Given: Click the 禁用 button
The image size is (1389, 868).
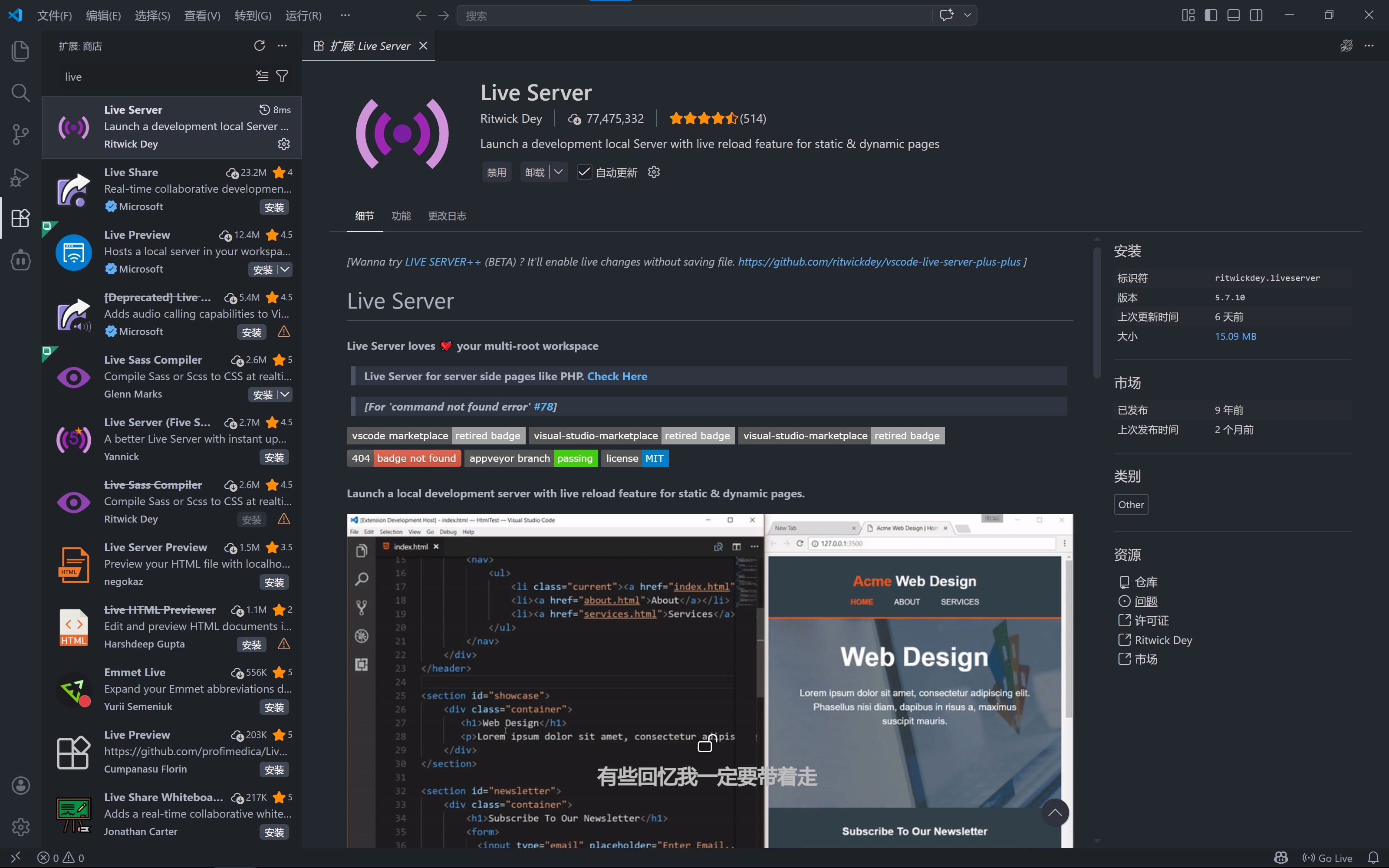Looking at the screenshot, I should [x=497, y=172].
